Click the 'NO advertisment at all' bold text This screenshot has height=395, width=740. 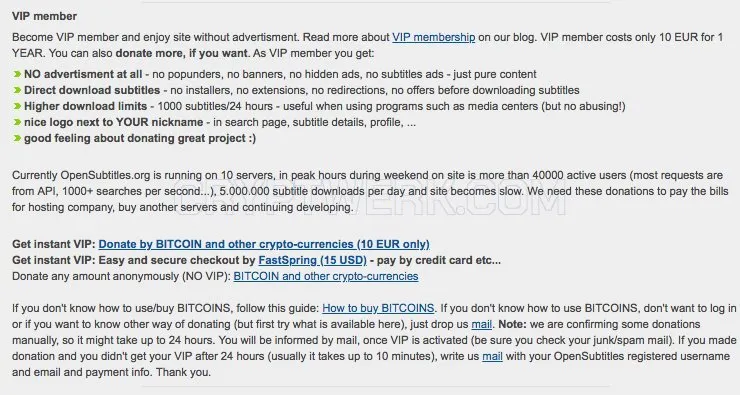[83, 74]
